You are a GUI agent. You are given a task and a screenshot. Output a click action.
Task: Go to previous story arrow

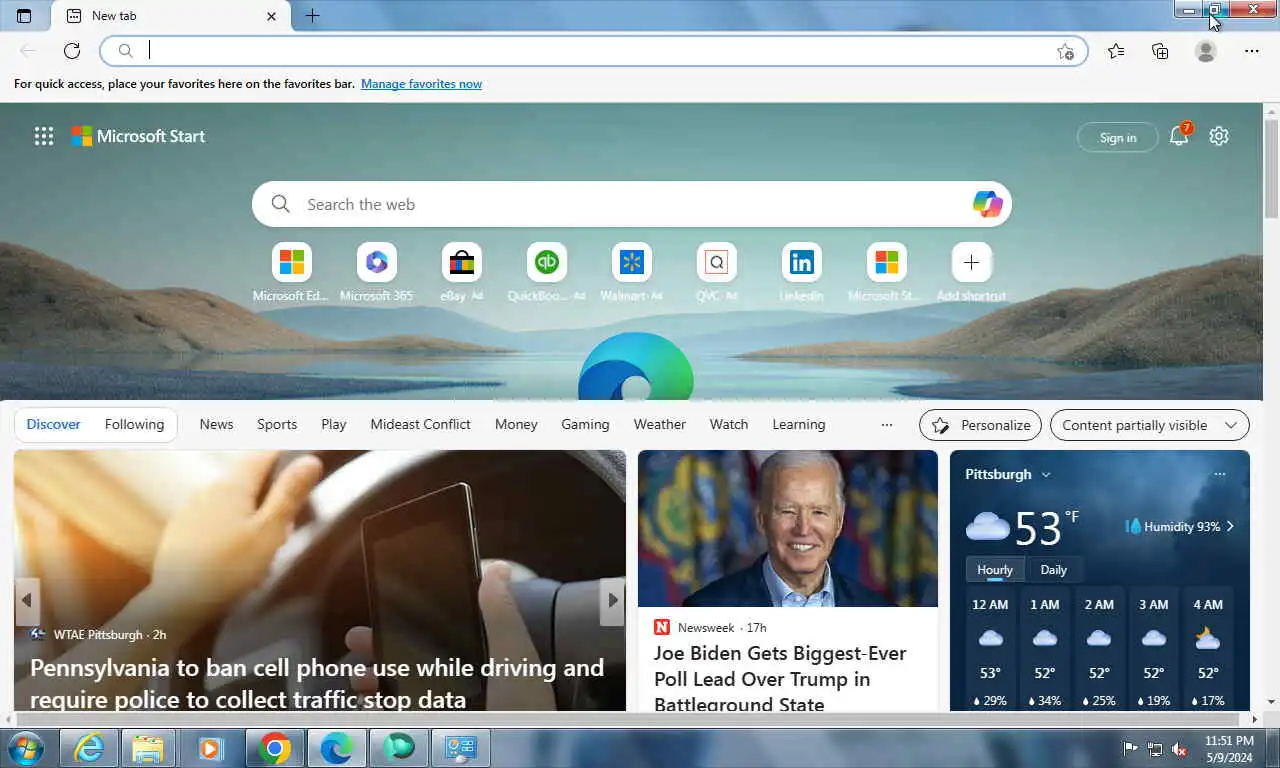point(27,601)
